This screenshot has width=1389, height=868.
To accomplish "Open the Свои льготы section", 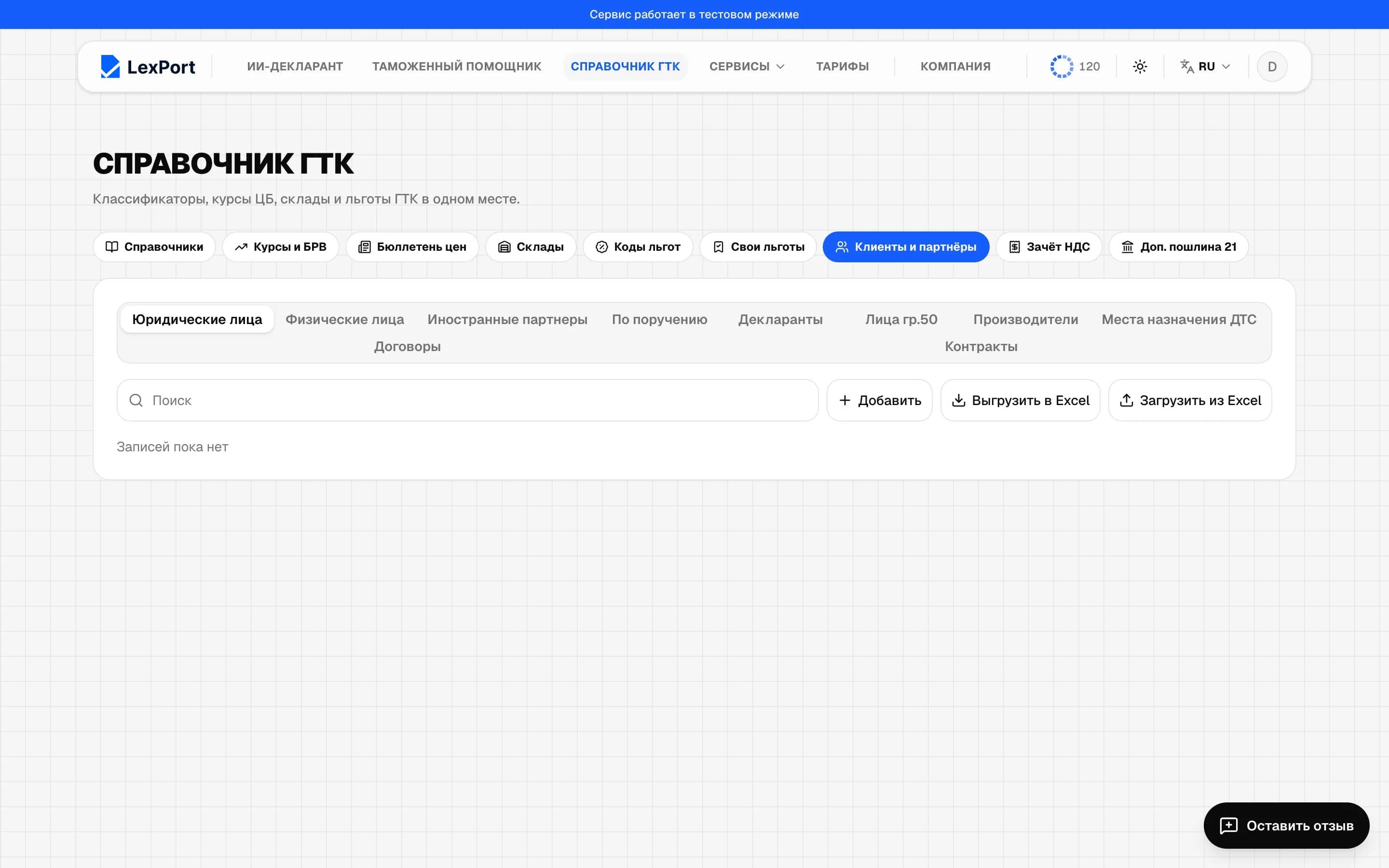I will click(x=758, y=247).
